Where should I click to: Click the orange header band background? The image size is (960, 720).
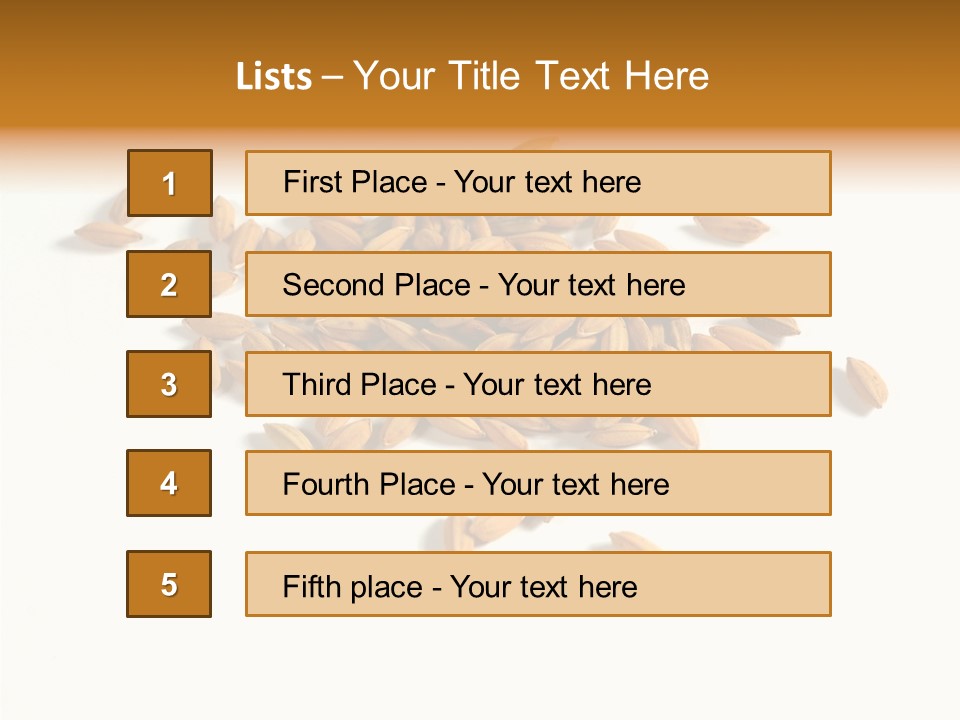[850, 60]
